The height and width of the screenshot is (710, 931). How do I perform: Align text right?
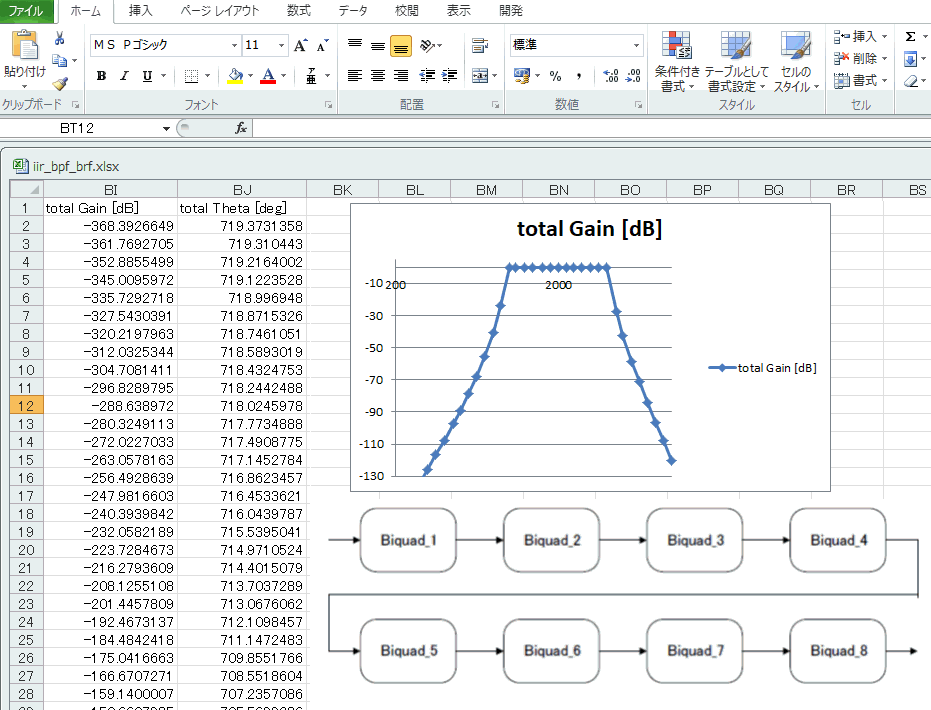(401, 75)
